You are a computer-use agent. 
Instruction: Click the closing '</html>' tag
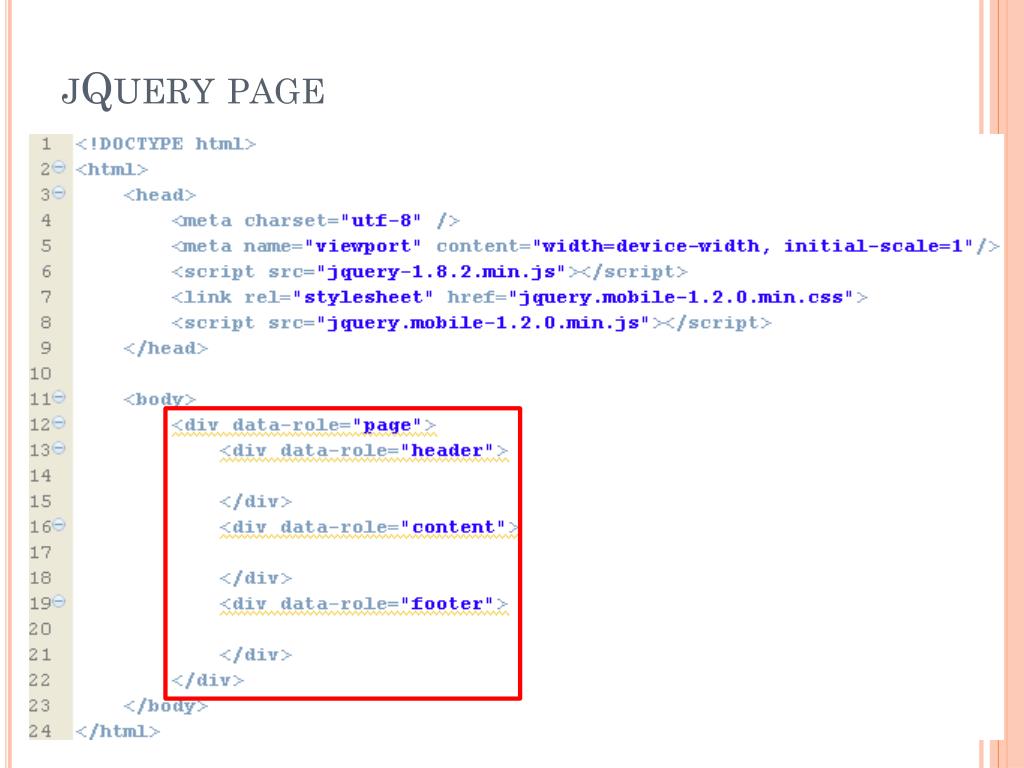coord(118,731)
